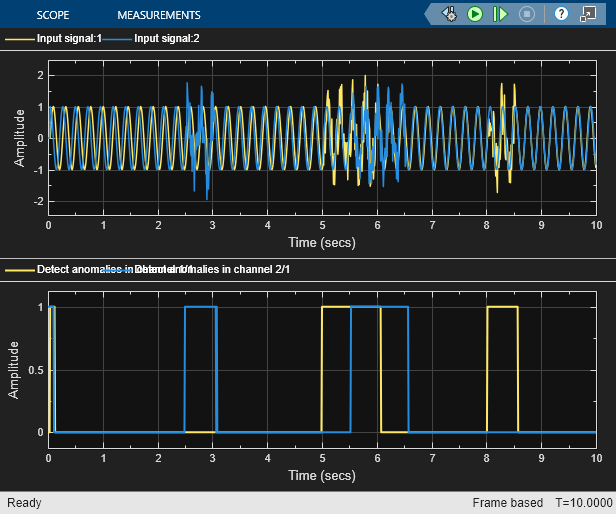Click the Stop simulation button
The image size is (616, 514).
pos(526,15)
